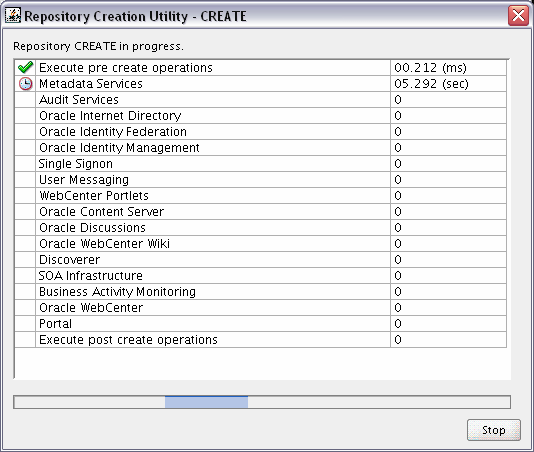Select the Portal row
The image size is (534, 452).
[x=261, y=324]
